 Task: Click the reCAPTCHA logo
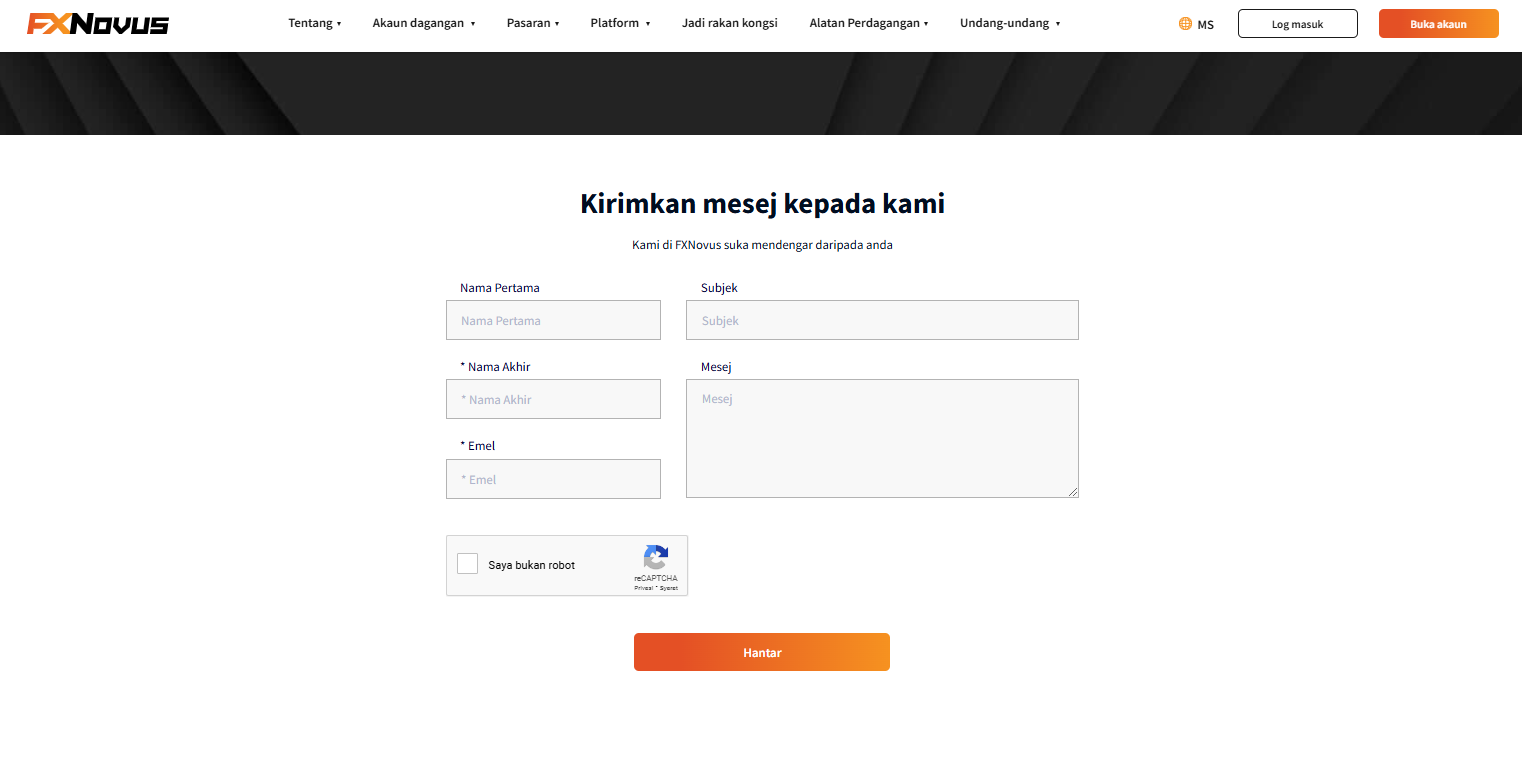pyautogui.click(x=655, y=558)
